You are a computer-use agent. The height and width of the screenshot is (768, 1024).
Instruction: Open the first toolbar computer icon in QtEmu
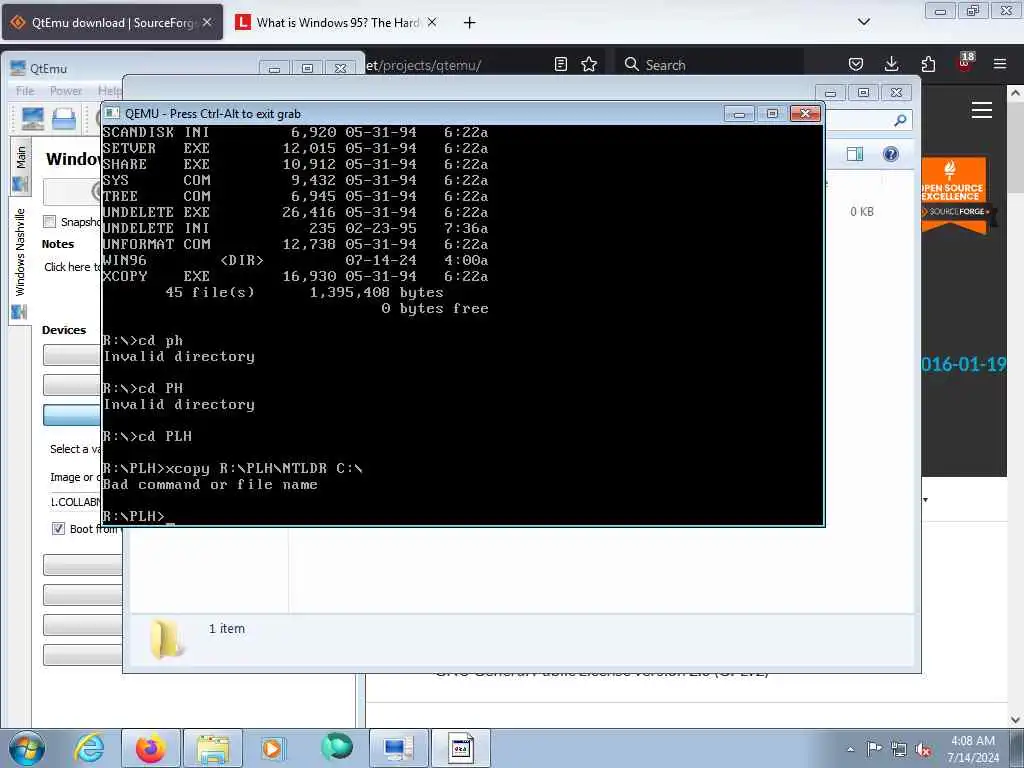click(x=32, y=120)
